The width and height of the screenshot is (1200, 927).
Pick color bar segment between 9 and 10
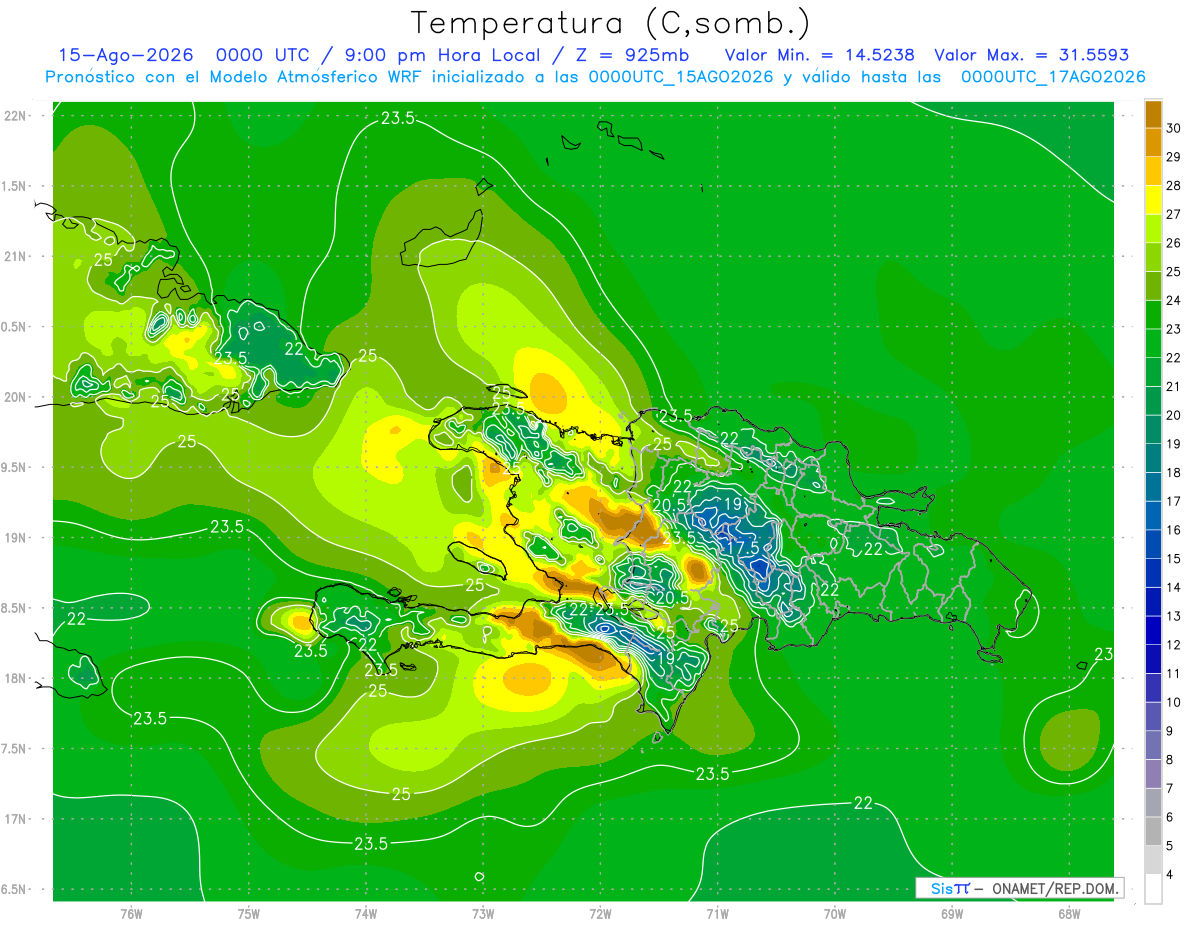(x=1153, y=716)
